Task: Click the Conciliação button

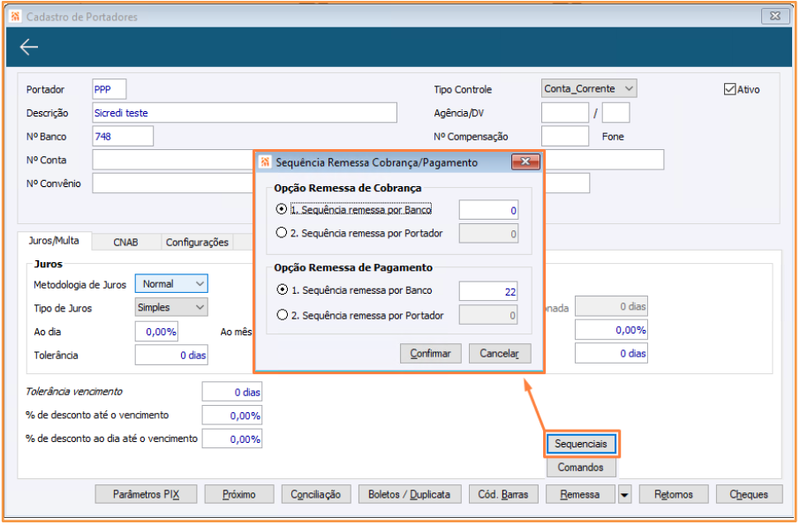Action: click(316, 494)
